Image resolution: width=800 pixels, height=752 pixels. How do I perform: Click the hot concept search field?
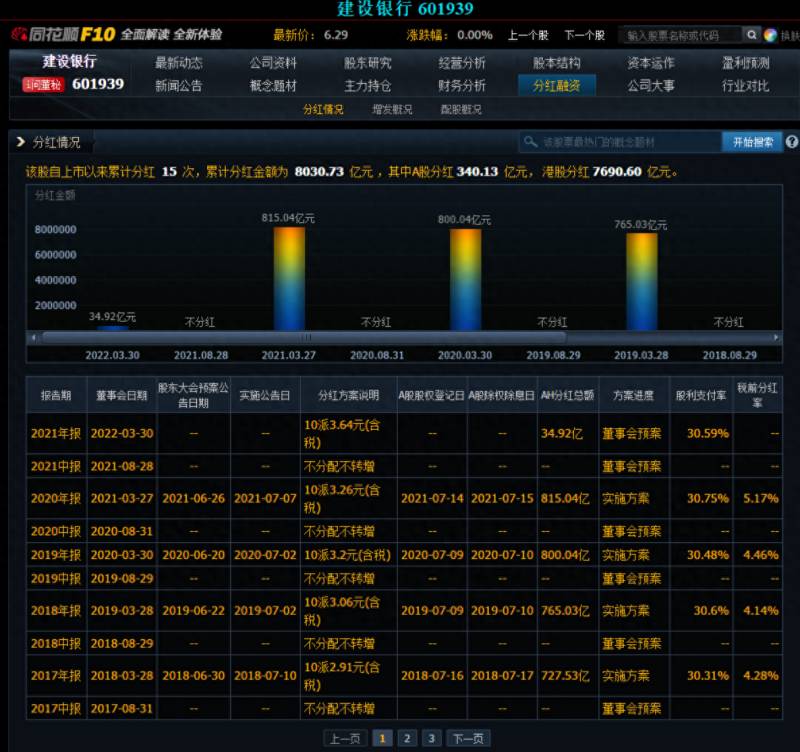620,142
